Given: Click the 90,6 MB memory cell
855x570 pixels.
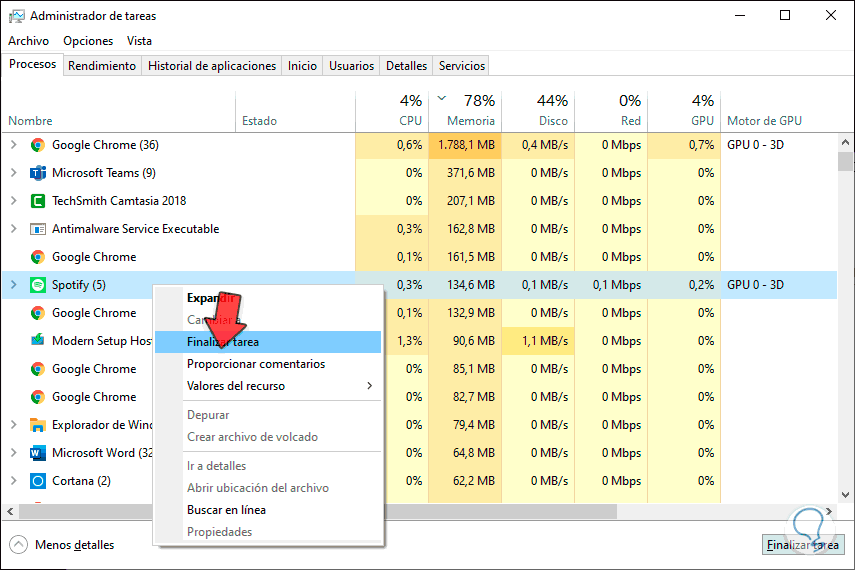Looking at the screenshot, I should pos(465,341).
